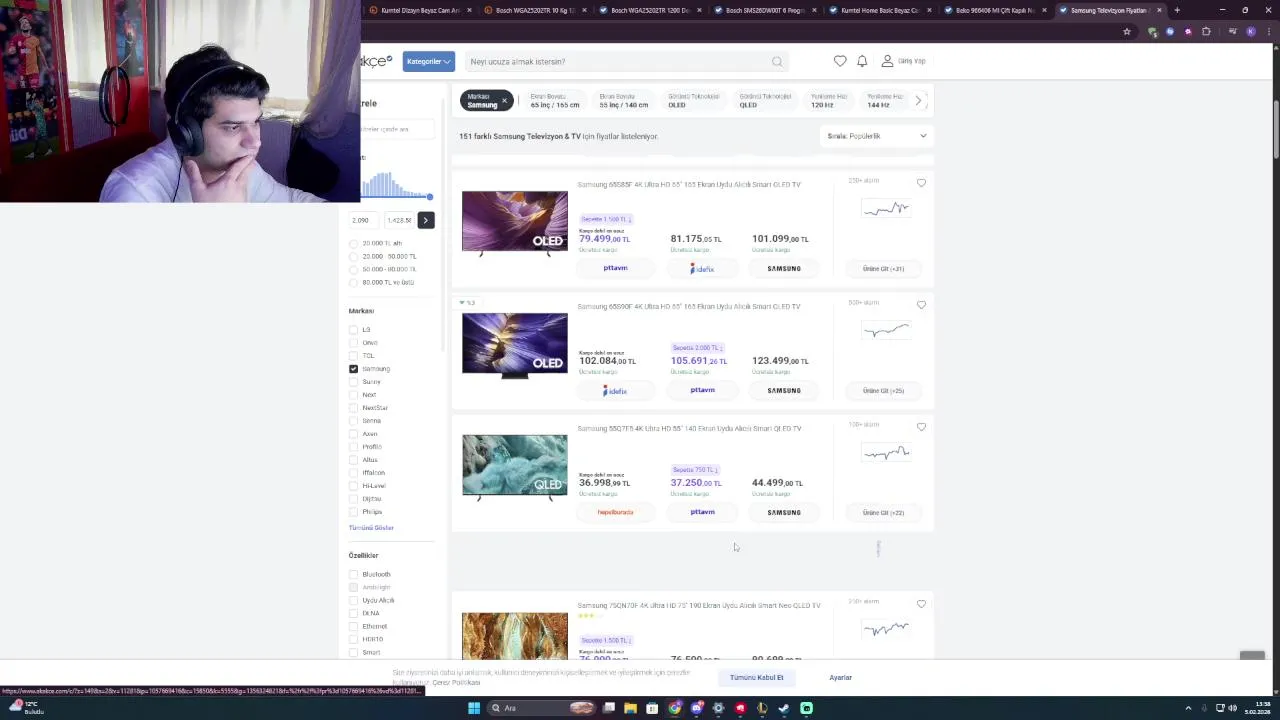Bookmark this page with the star icon
1280x720 pixels.
[1127, 31]
